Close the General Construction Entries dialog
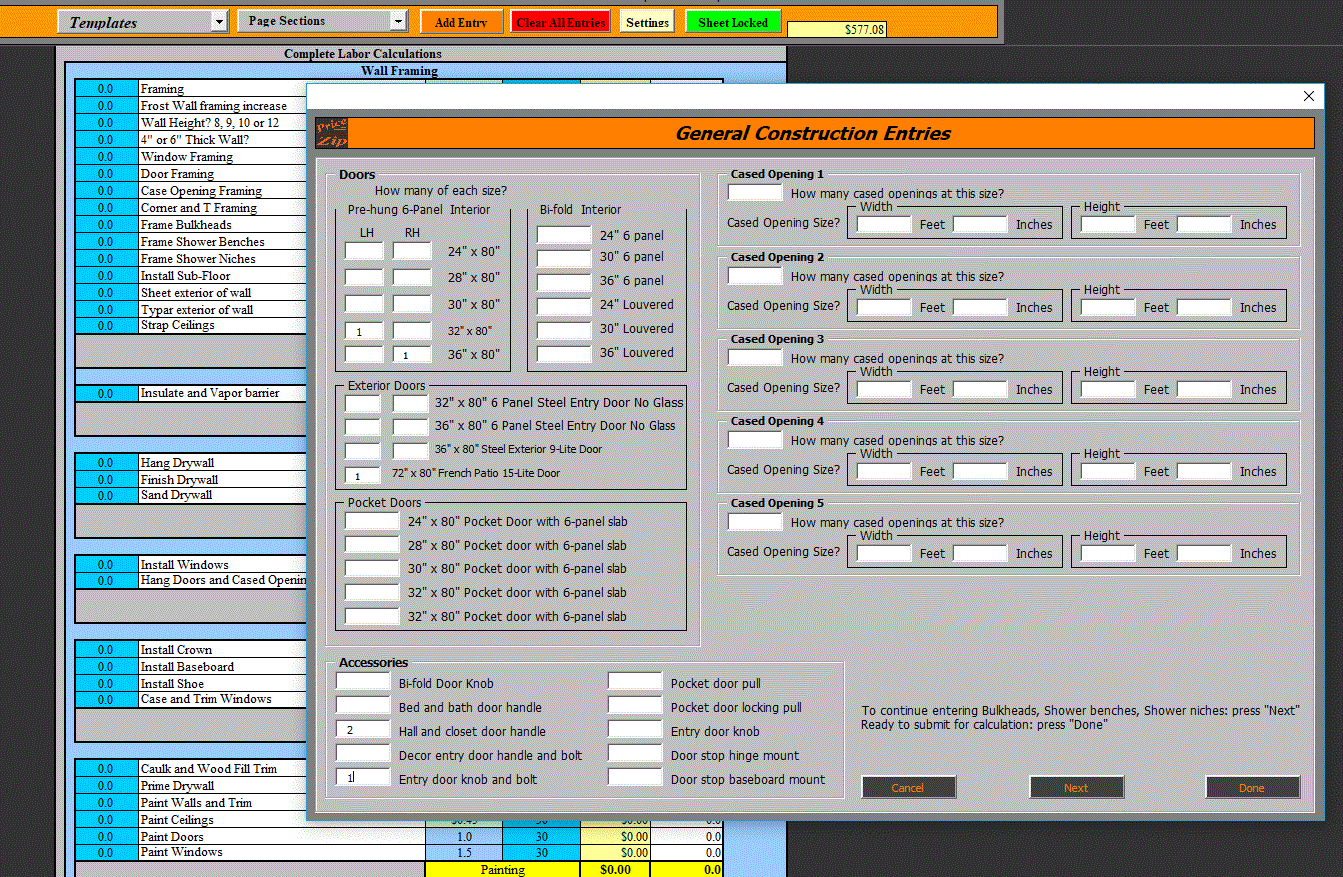This screenshot has width=1343, height=877. pyautogui.click(x=1309, y=96)
